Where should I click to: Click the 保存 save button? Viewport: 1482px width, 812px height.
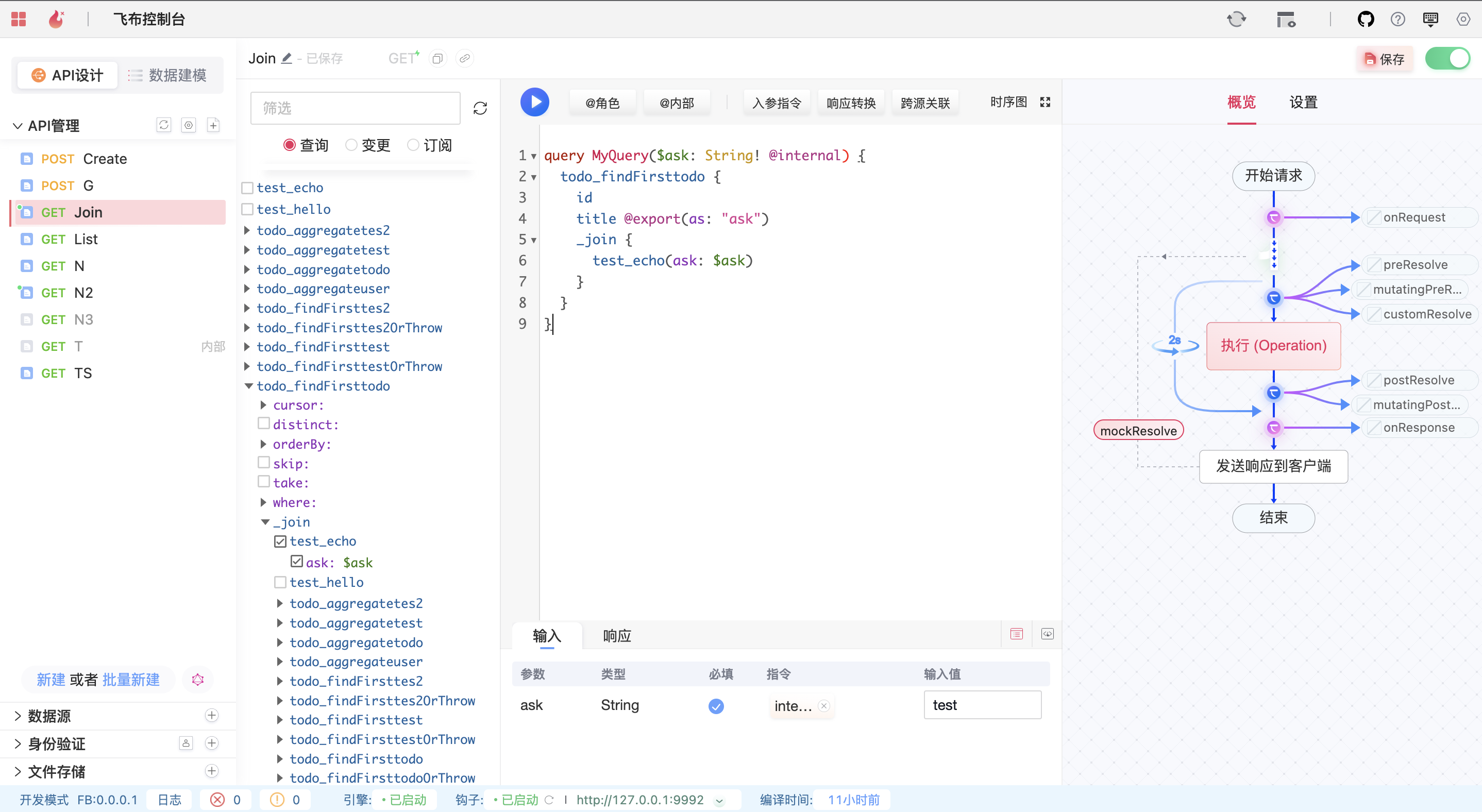click(x=1385, y=59)
